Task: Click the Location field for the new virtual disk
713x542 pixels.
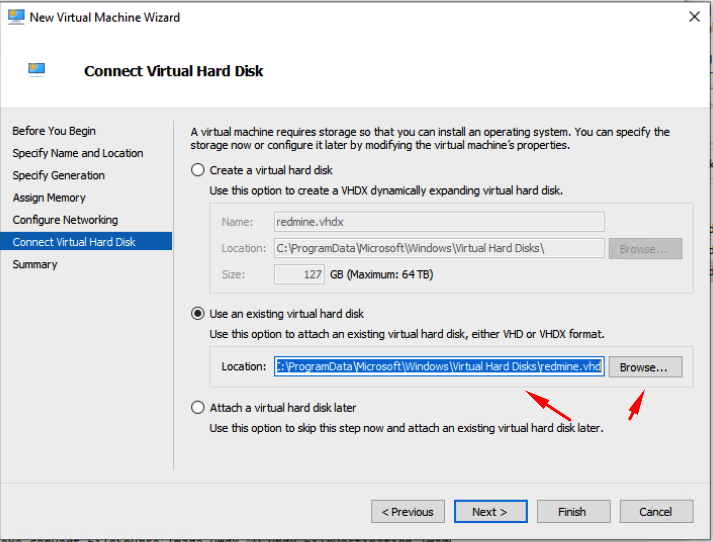Action: point(439,248)
